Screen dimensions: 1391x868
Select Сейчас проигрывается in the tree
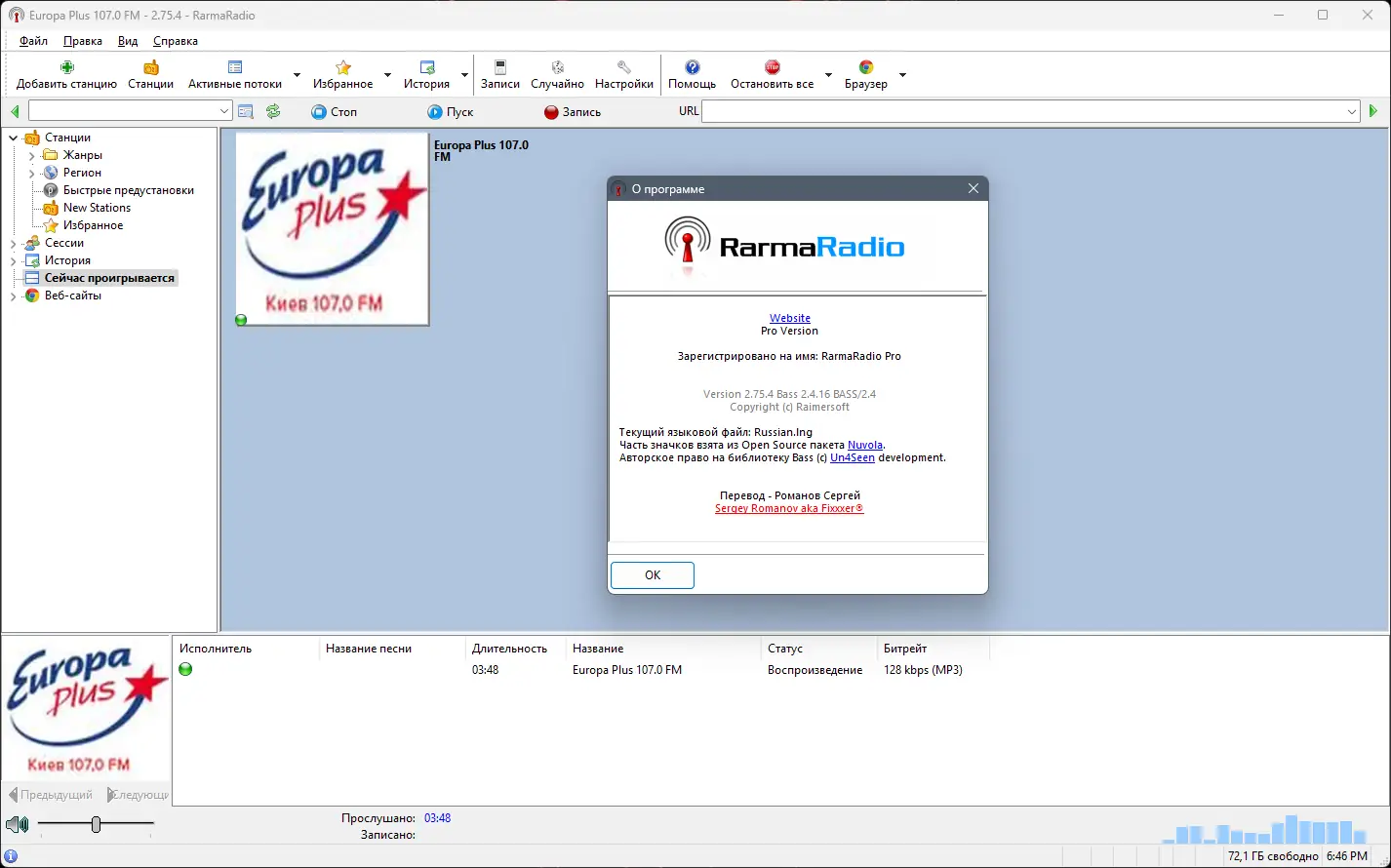click(x=109, y=278)
